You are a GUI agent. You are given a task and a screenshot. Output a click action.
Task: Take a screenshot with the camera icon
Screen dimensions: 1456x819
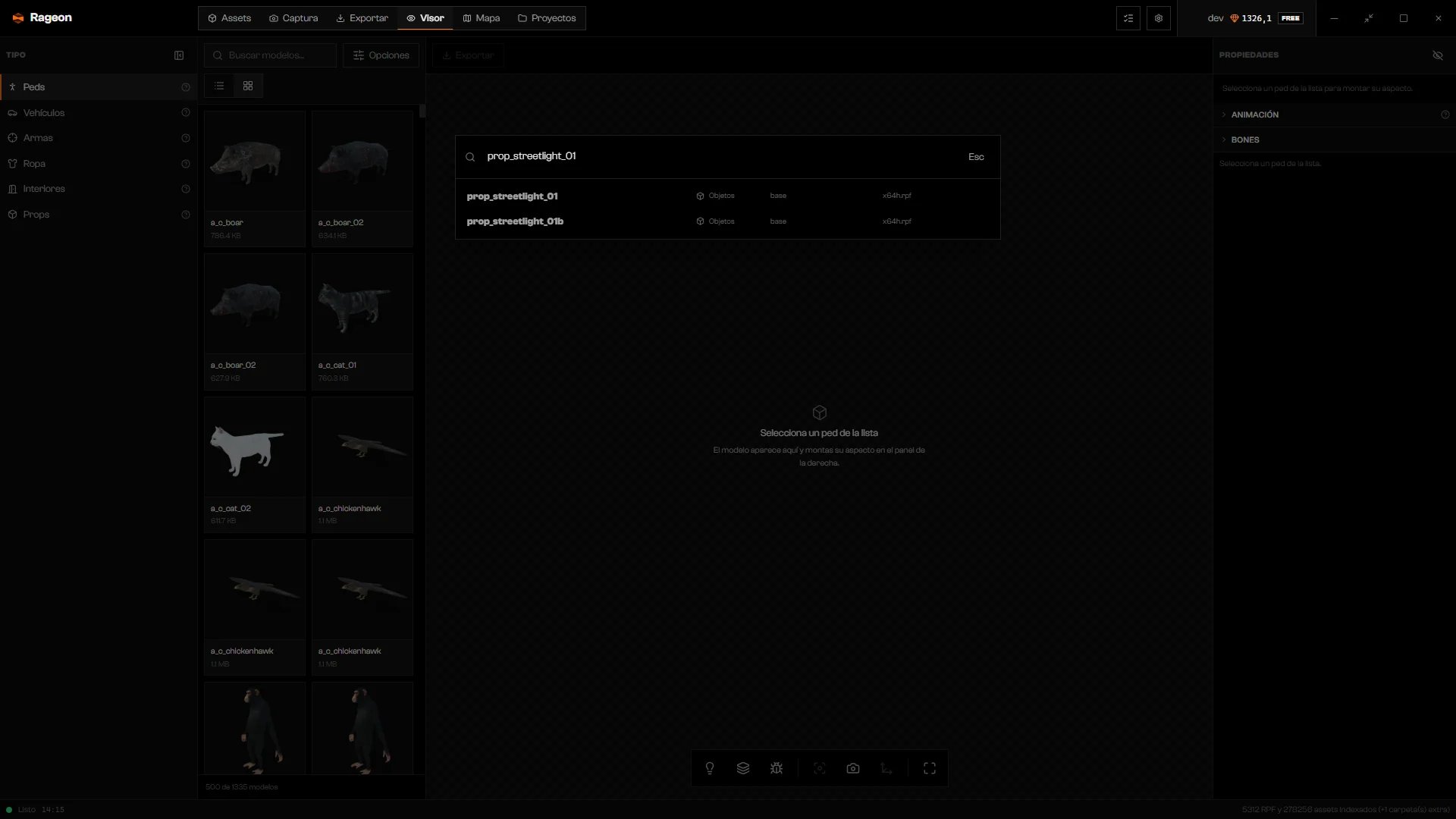point(853,768)
